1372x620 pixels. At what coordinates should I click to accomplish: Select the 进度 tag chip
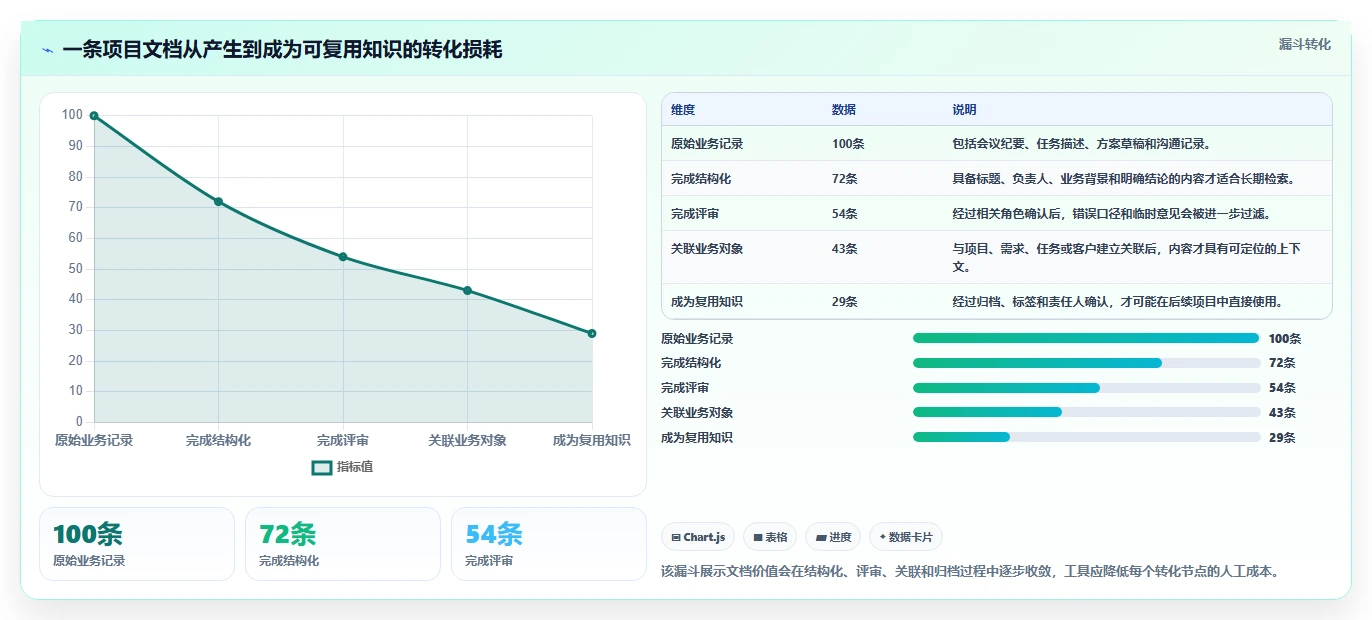(833, 537)
